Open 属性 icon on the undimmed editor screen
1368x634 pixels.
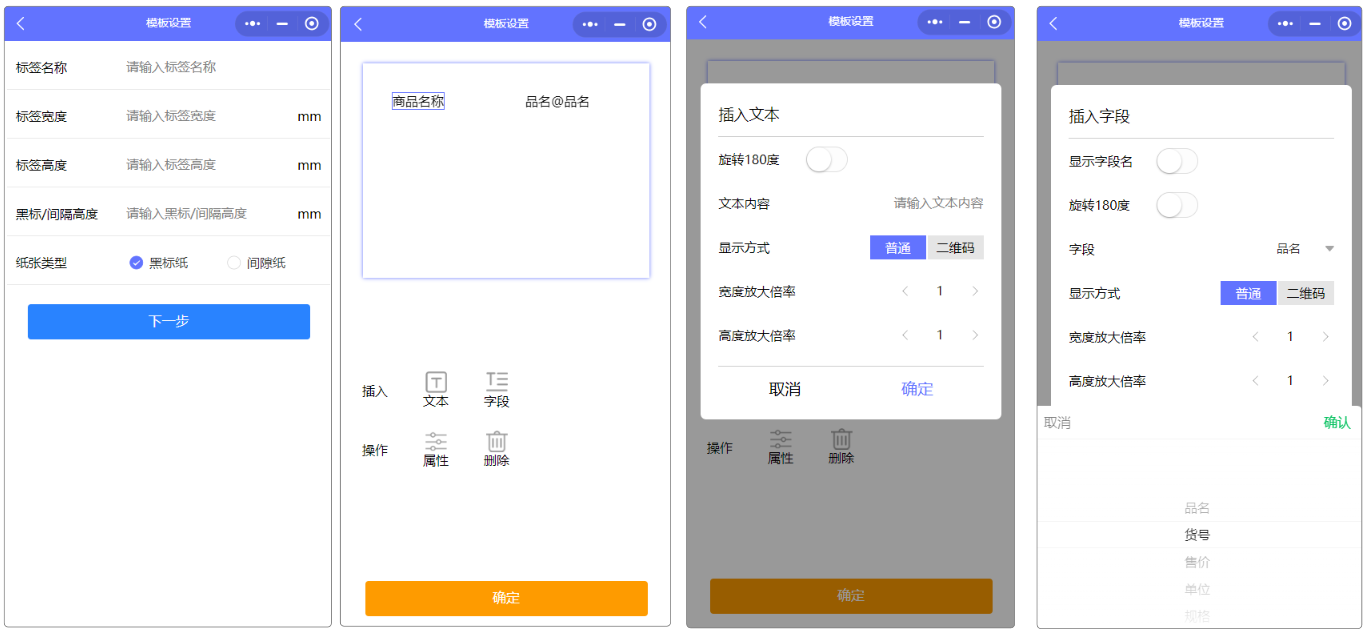(x=436, y=441)
